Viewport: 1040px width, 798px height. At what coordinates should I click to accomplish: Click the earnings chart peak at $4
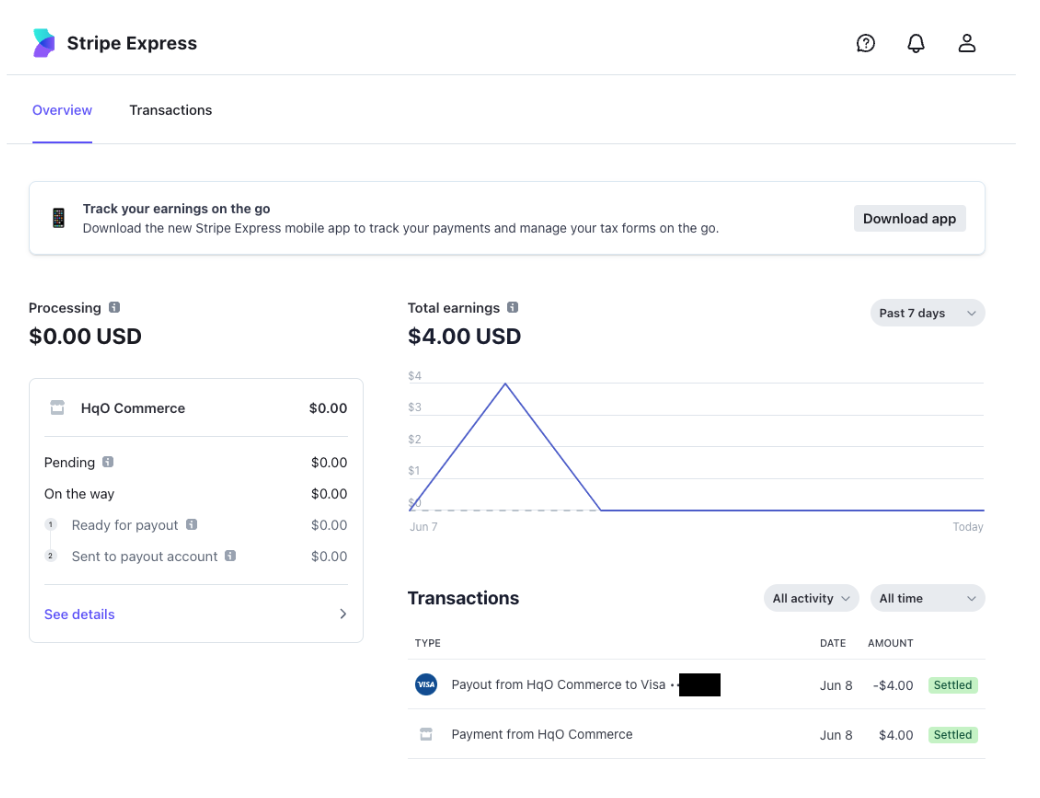tap(505, 383)
